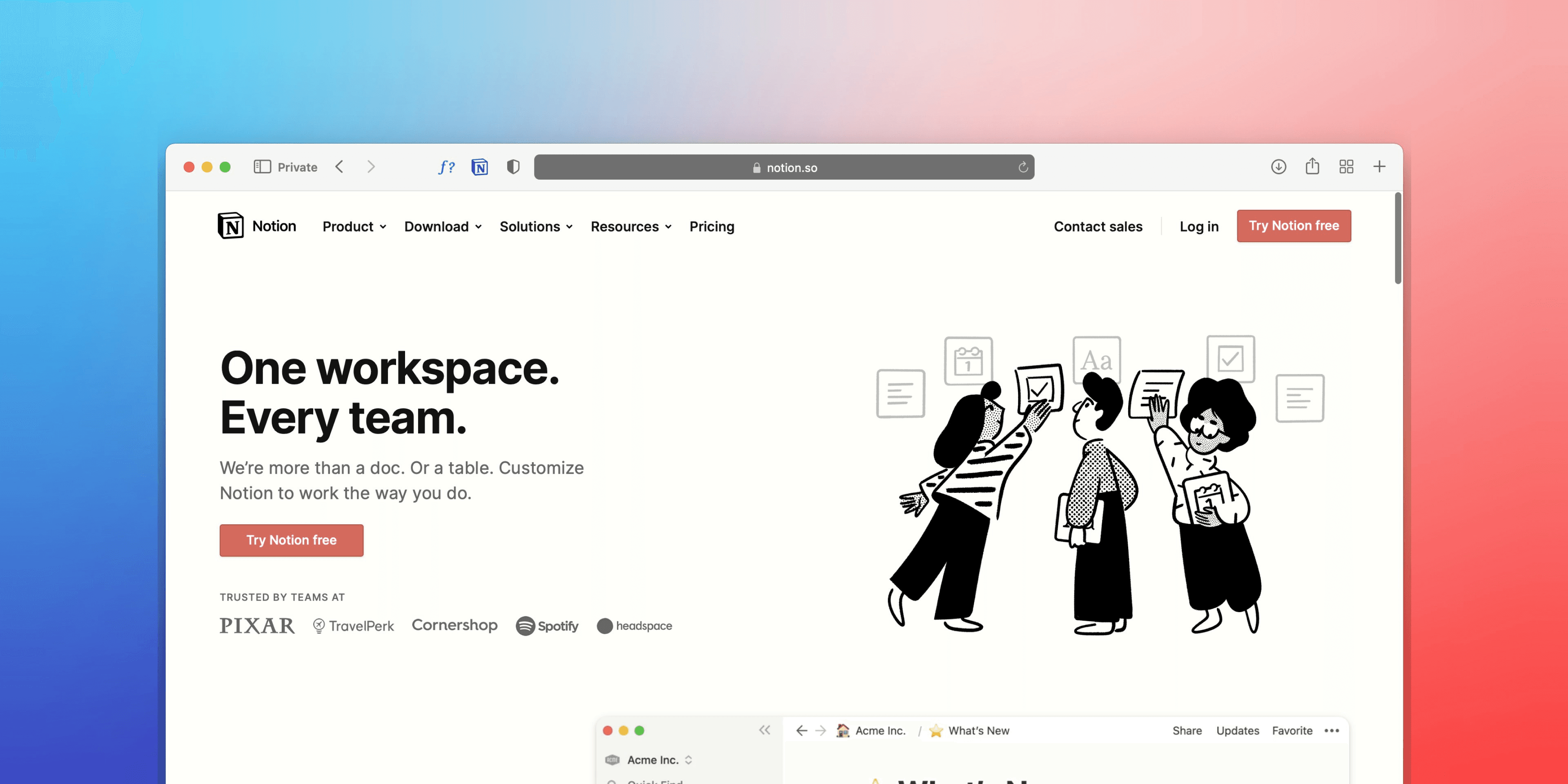Image resolution: width=1568 pixels, height=784 pixels.
Task: Click the Notion extension icon in toolbar
Action: tap(480, 167)
